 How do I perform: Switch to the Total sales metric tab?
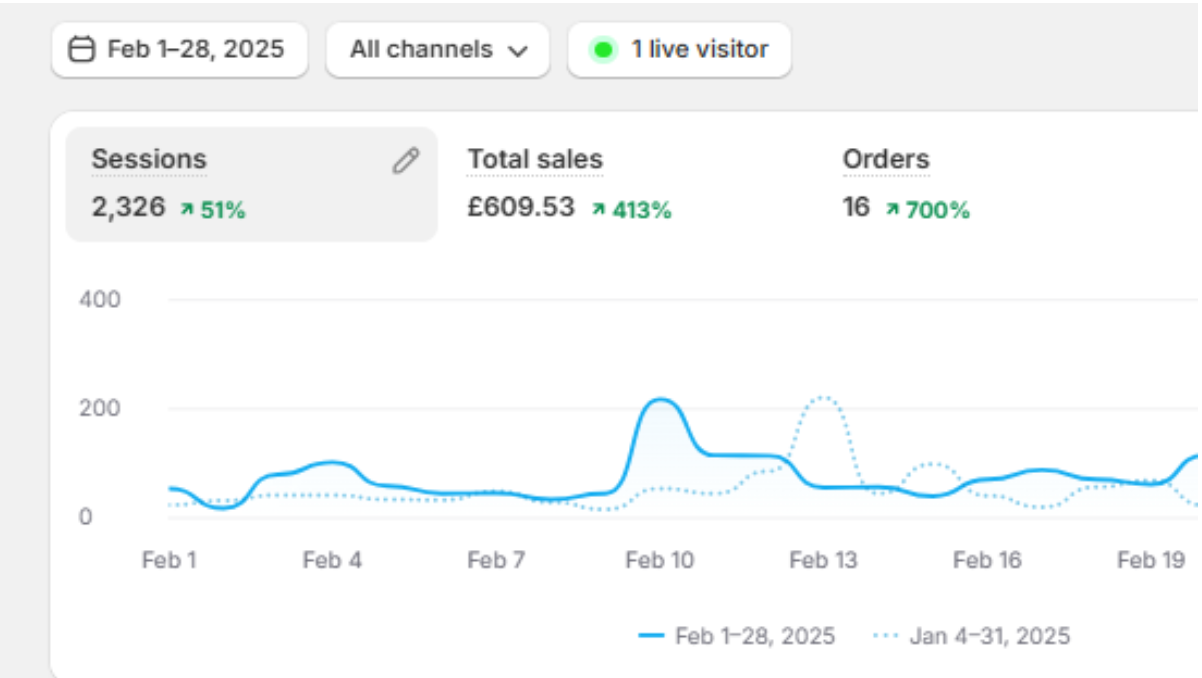coord(535,160)
